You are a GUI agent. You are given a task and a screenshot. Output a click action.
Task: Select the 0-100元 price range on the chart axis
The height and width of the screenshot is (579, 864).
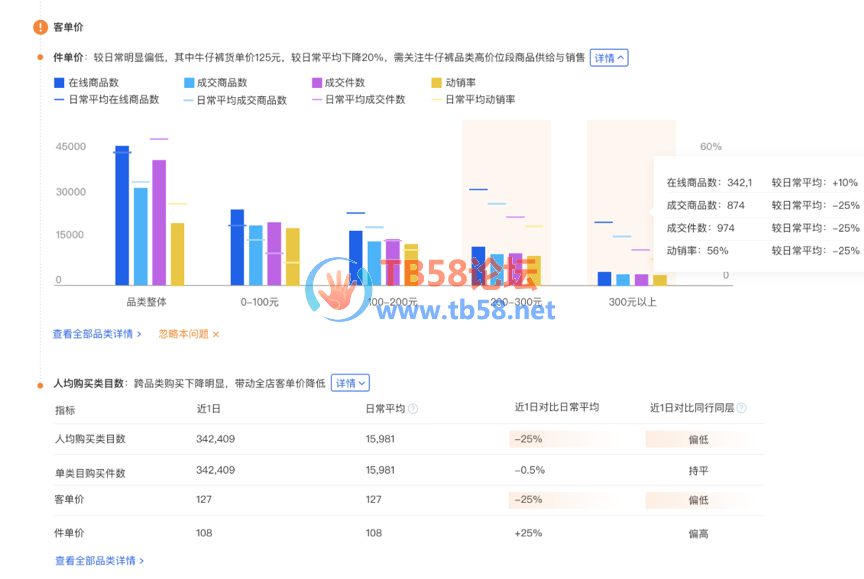click(x=260, y=301)
